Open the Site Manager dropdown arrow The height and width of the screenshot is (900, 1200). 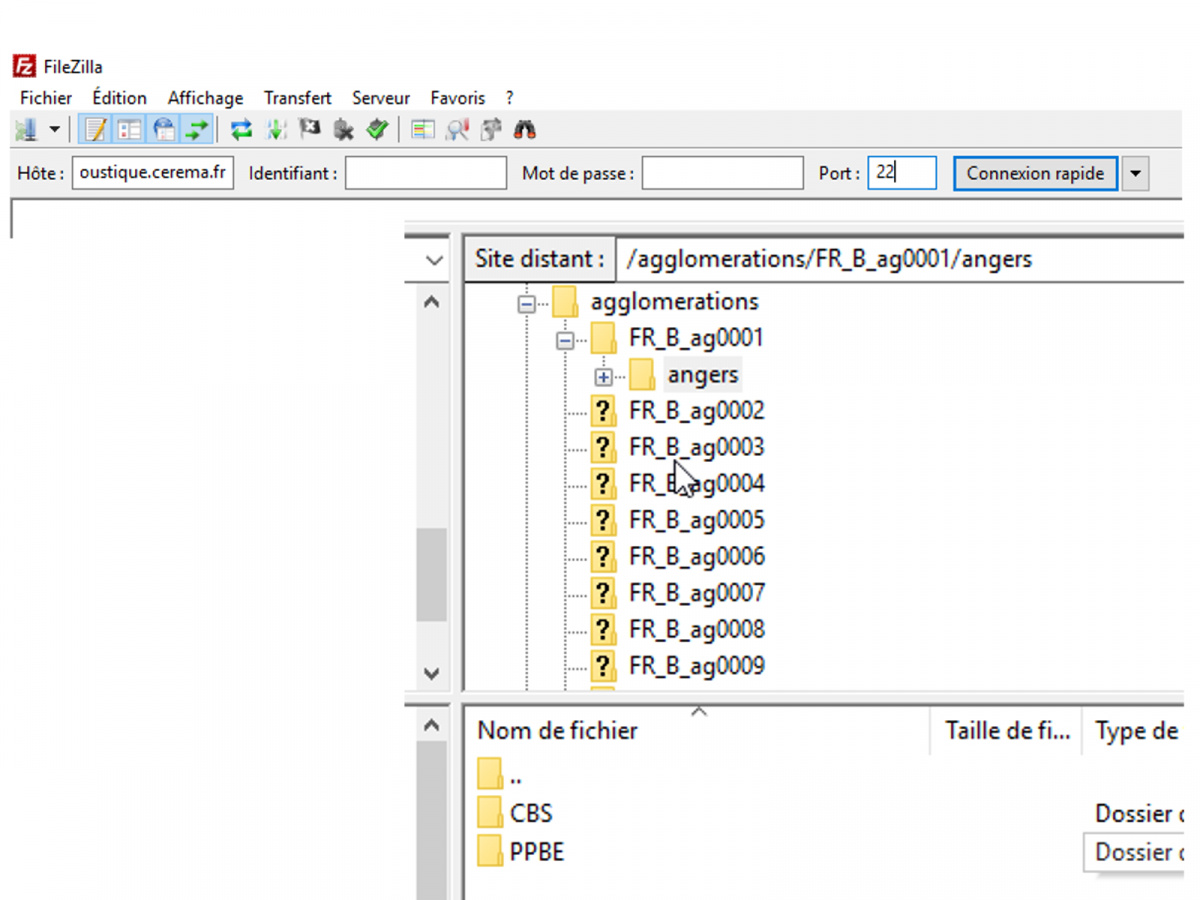coord(54,129)
